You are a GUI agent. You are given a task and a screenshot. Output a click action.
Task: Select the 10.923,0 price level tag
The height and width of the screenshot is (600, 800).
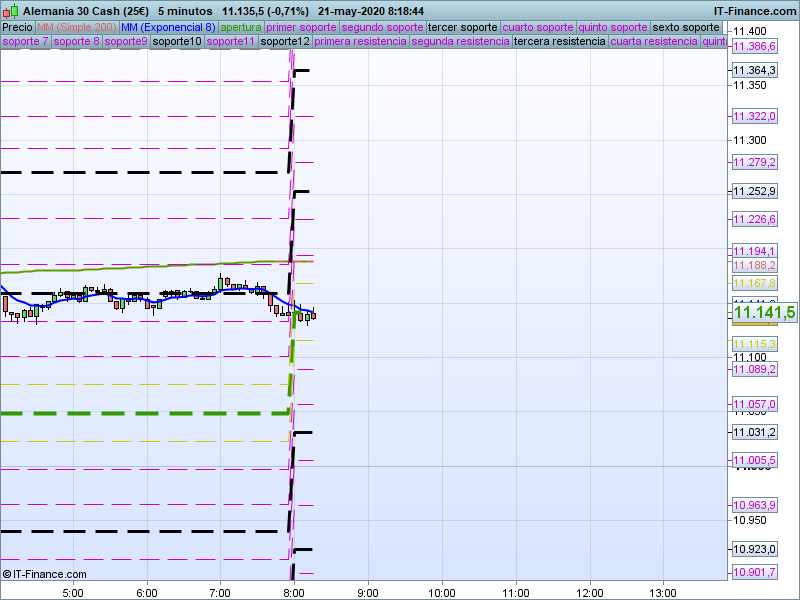[x=754, y=549]
